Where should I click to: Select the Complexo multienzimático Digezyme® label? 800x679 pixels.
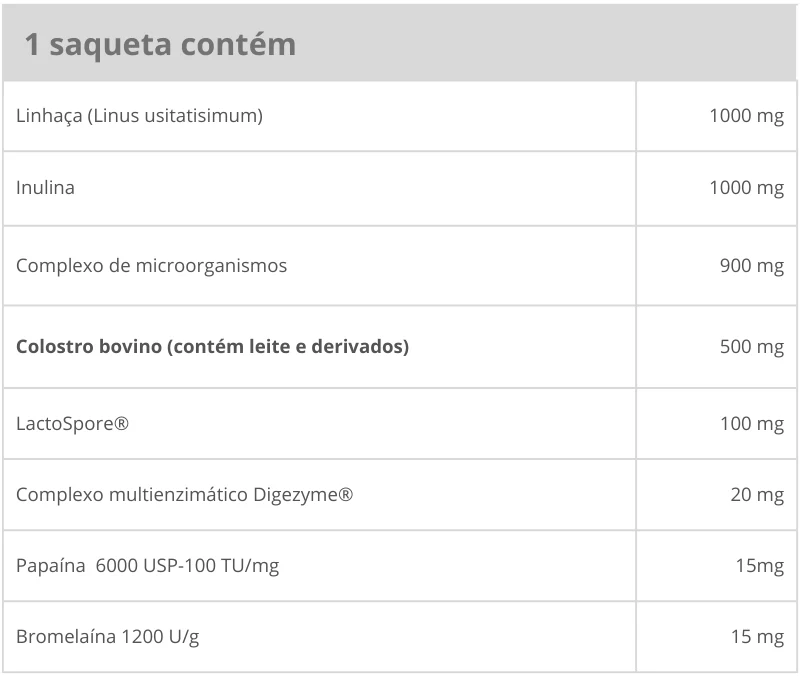tap(184, 495)
